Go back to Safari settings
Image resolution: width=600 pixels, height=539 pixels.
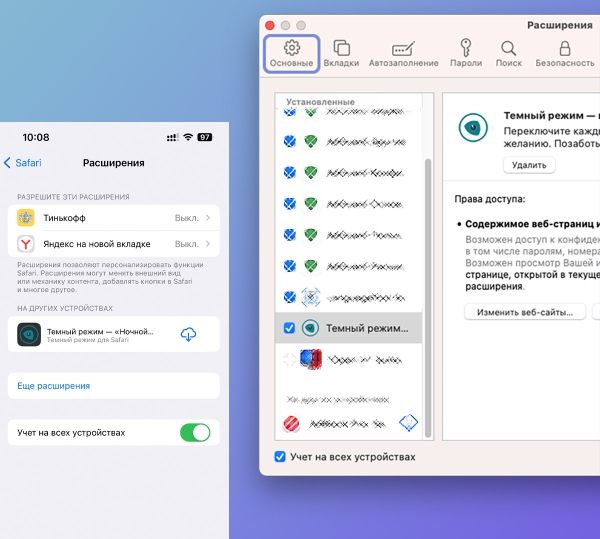[25, 163]
